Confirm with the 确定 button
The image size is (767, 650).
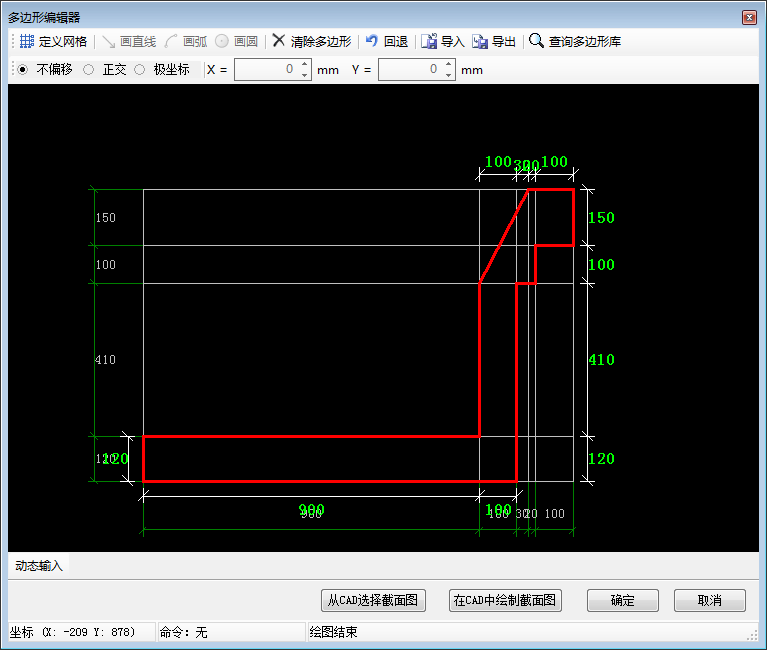(623, 600)
